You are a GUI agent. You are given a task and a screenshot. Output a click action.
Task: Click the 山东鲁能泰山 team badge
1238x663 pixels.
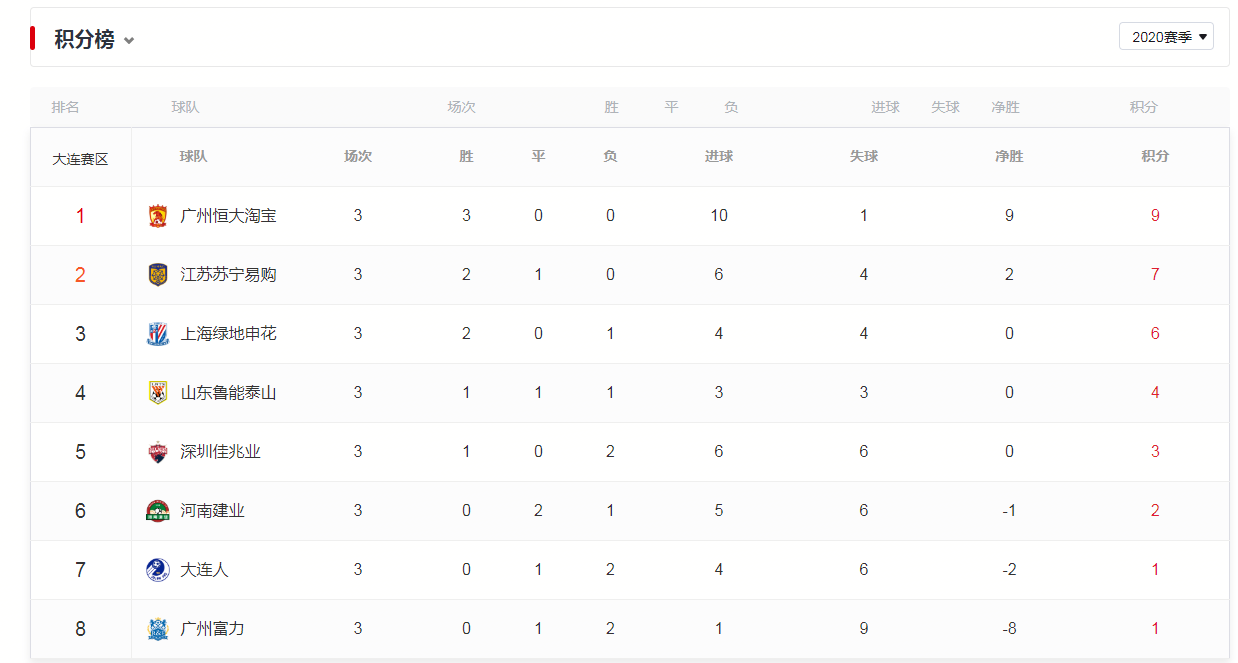click(x=158, y=393)
